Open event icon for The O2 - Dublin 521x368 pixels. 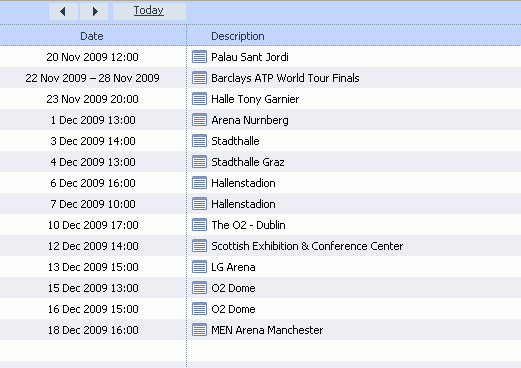(x=199, y=225)
